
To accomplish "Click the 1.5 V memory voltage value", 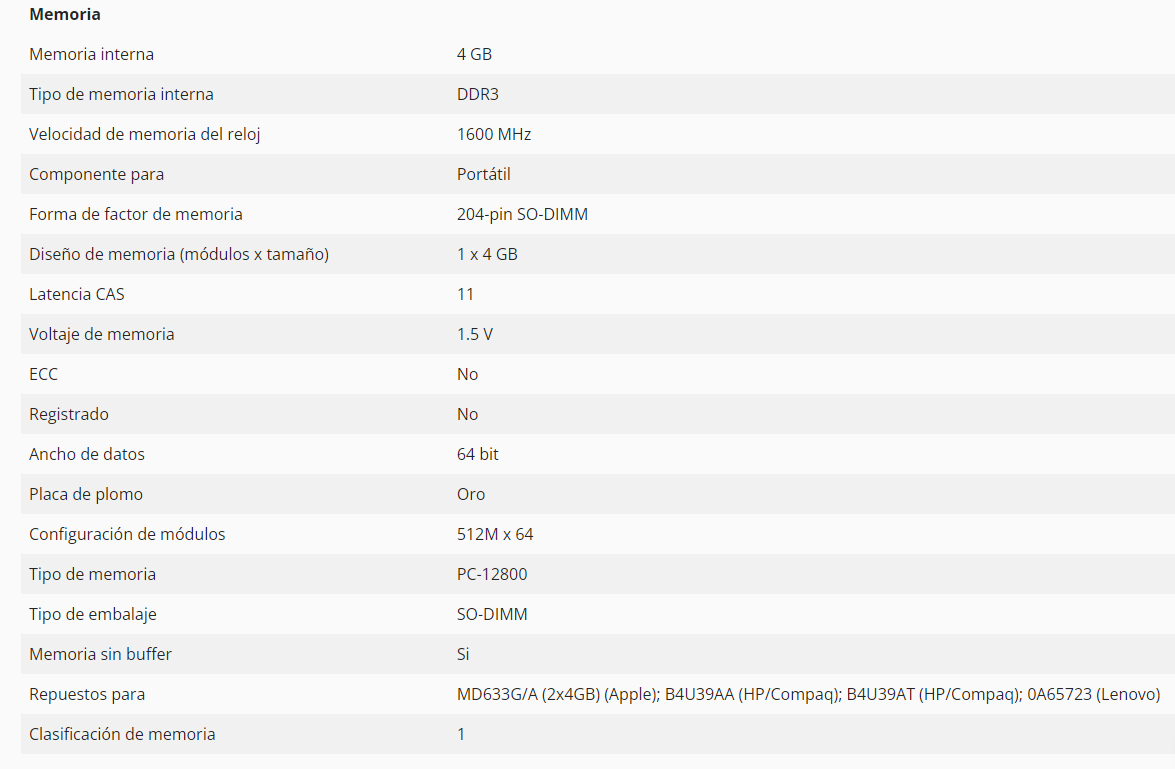I will click(x=474, y=334).
